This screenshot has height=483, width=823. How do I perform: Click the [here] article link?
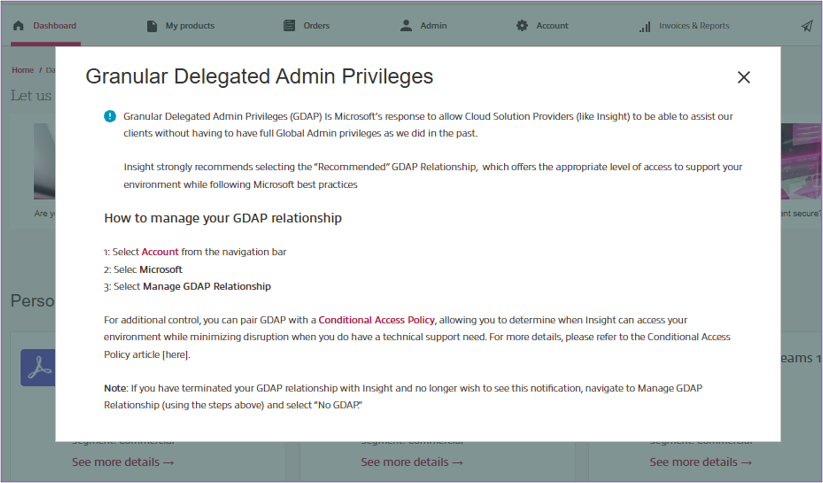tap(175, 355)
